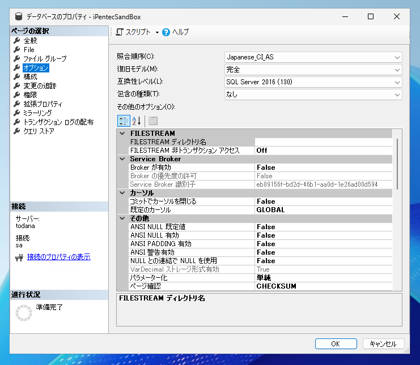The height and width of the screenshot is (365, 420).
Task: Select the オプション page
Action: (36, 68)
